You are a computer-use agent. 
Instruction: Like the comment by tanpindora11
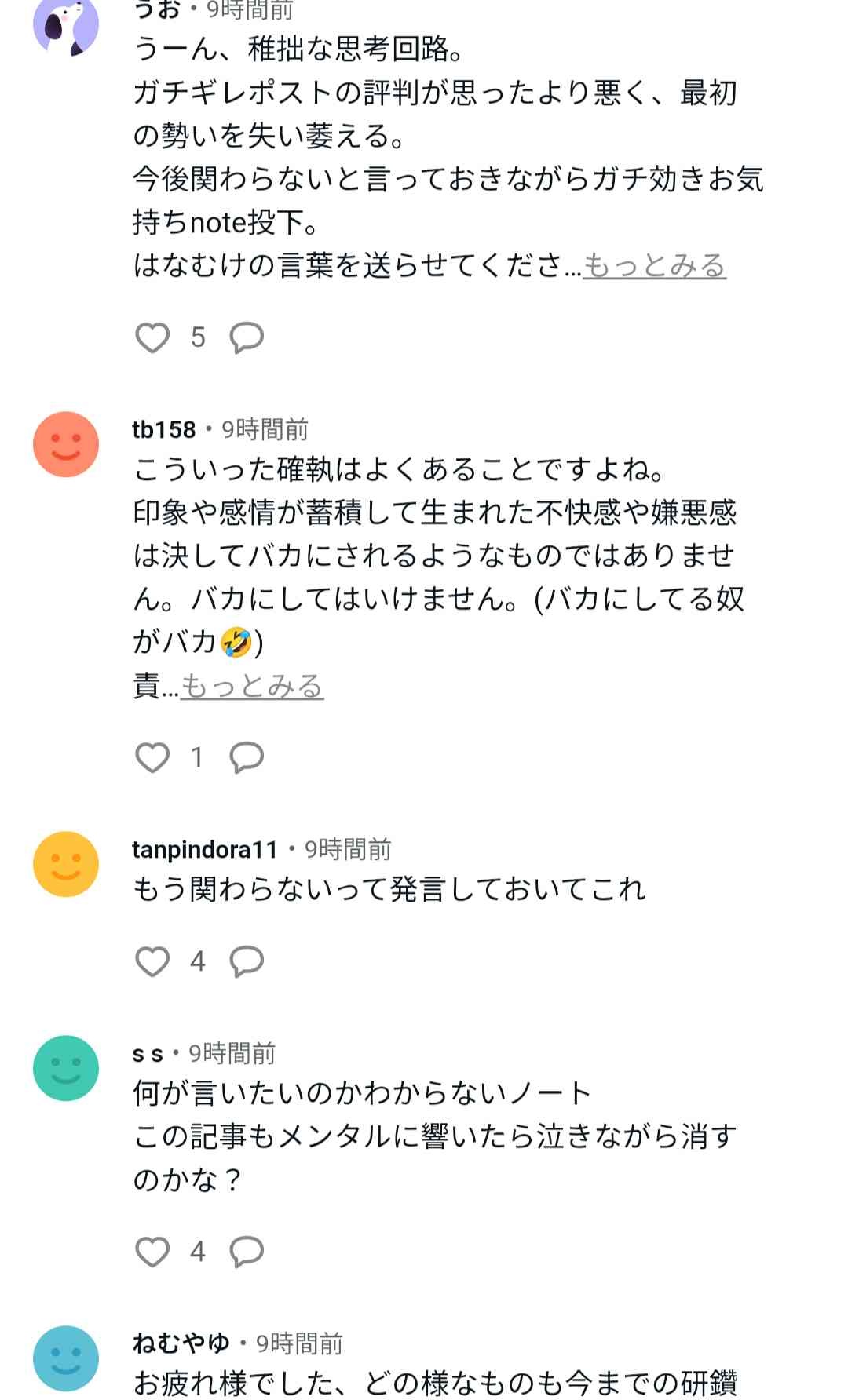(x=152, y=961)
